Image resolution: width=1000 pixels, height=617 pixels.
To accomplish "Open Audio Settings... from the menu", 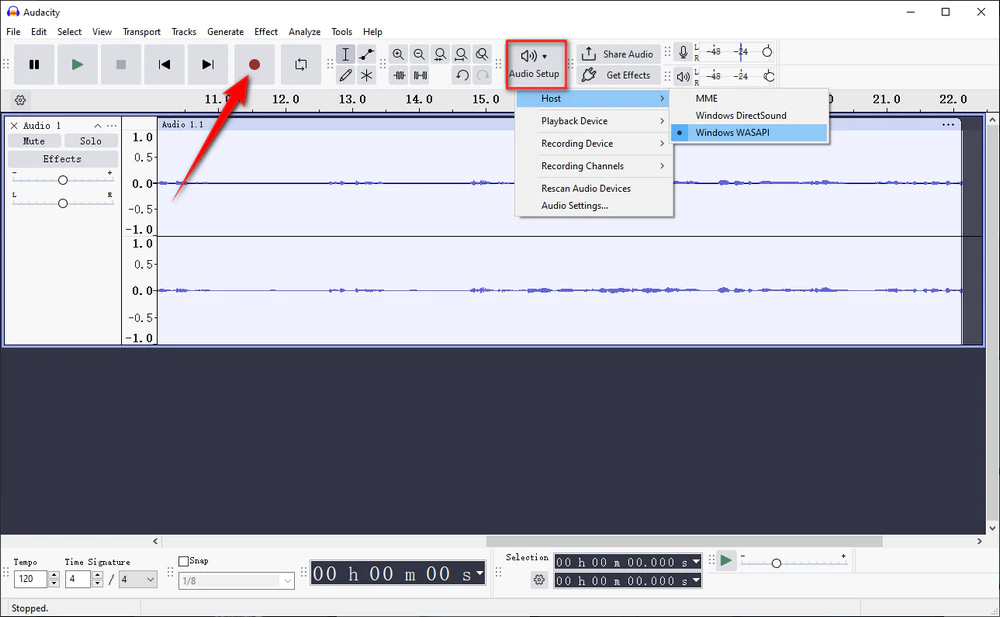I will click(x=594, y=205).
